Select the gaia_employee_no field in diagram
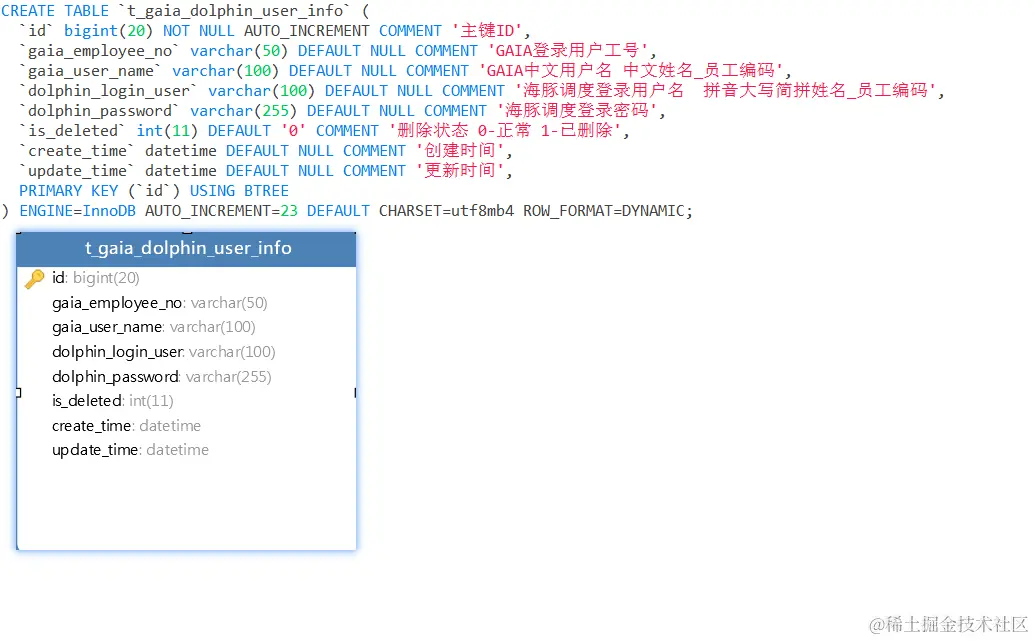The width and height of the screenshot is (1035, 641). tap(160, 303)
